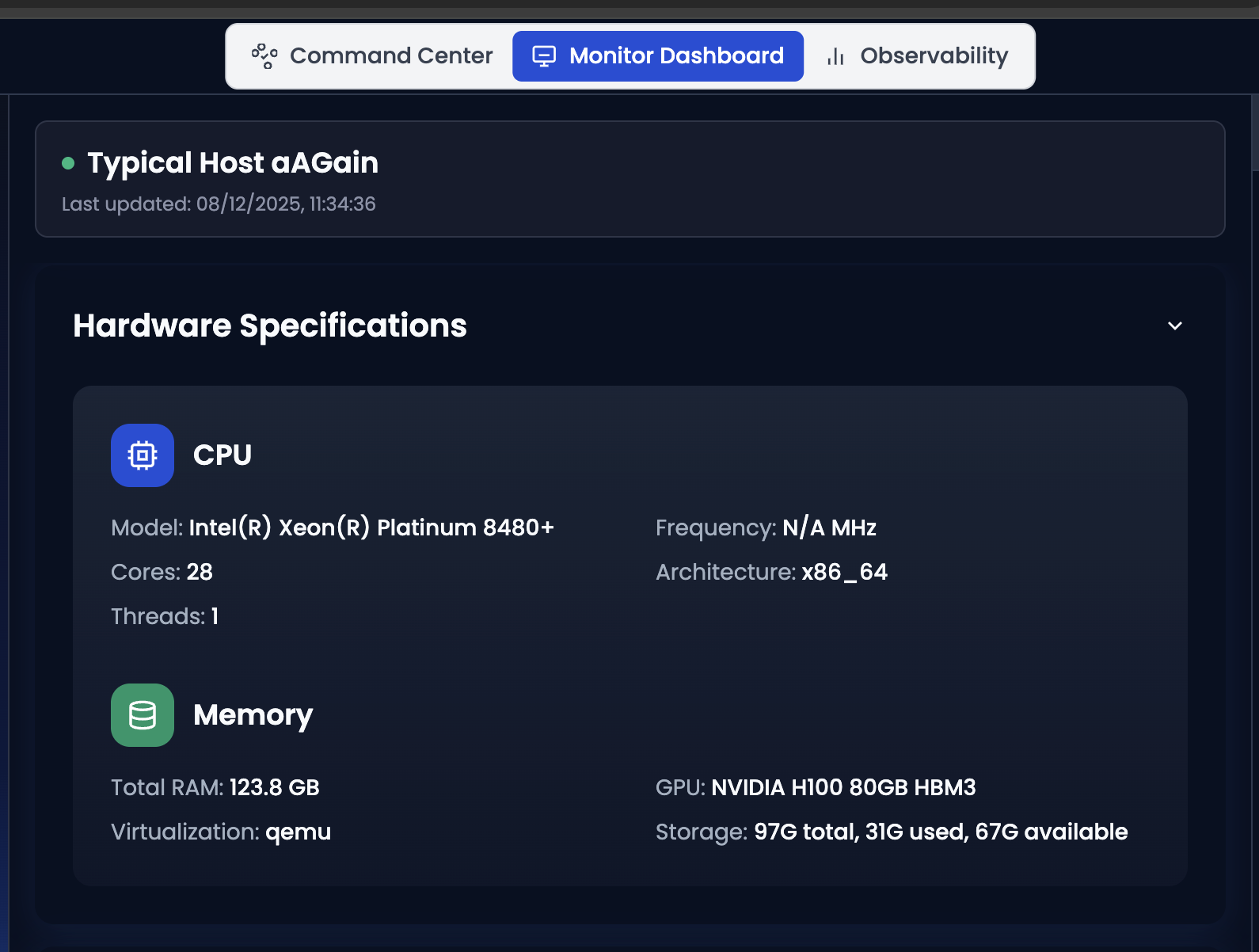Click the green online status dot
The height and width of the screenshot is (952, 1259).
tap(68, 163)
